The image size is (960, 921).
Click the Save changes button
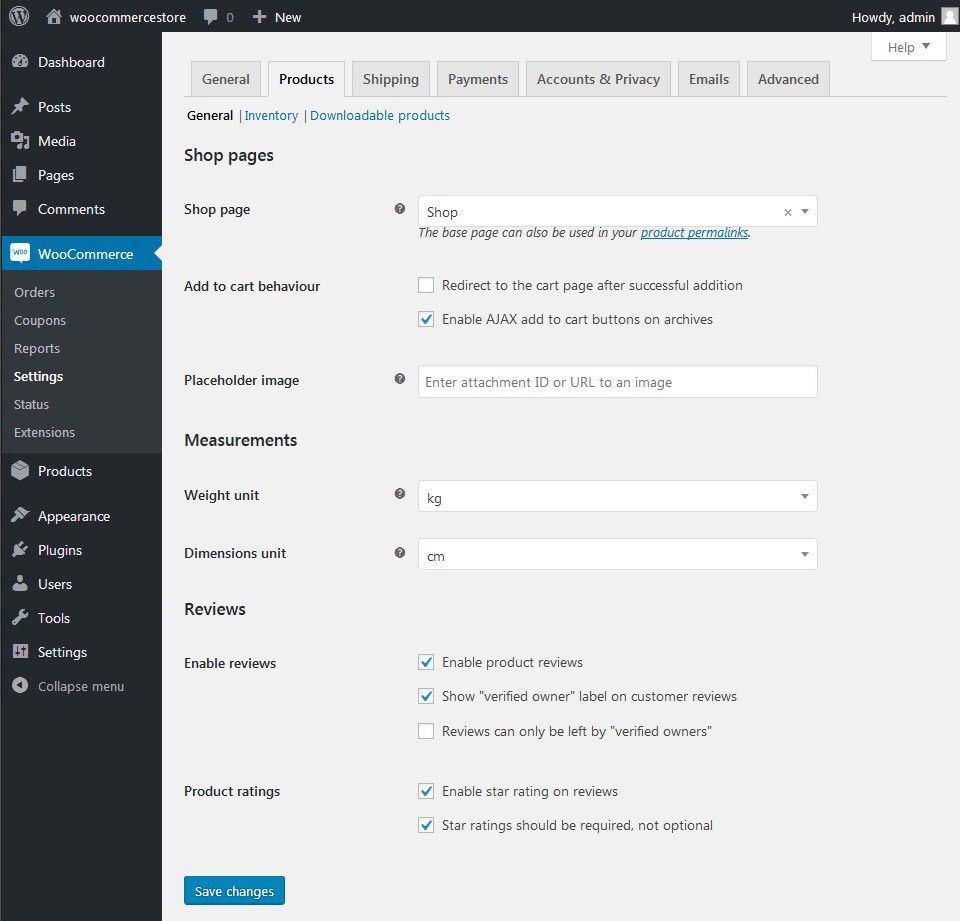(234, 890)
